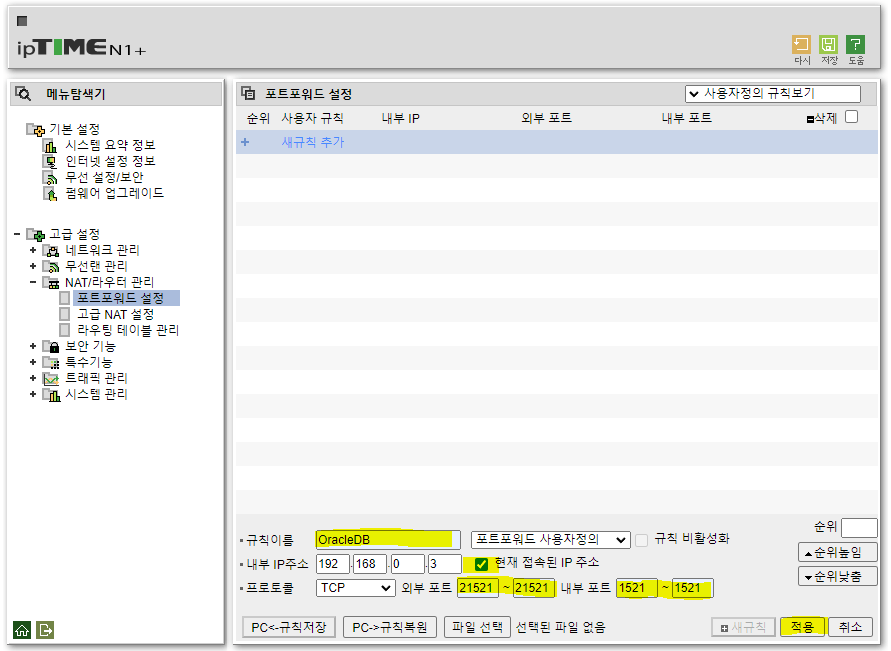Click the 특수기능 icon
891x651 pixels.
coord(51,362)
